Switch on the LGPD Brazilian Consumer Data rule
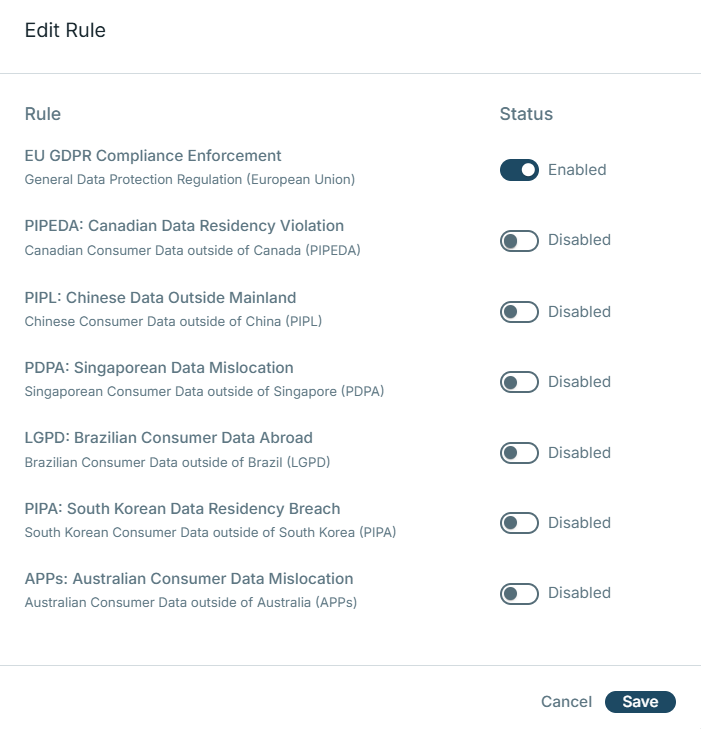The image size is (701, 729). click(519, 453)
